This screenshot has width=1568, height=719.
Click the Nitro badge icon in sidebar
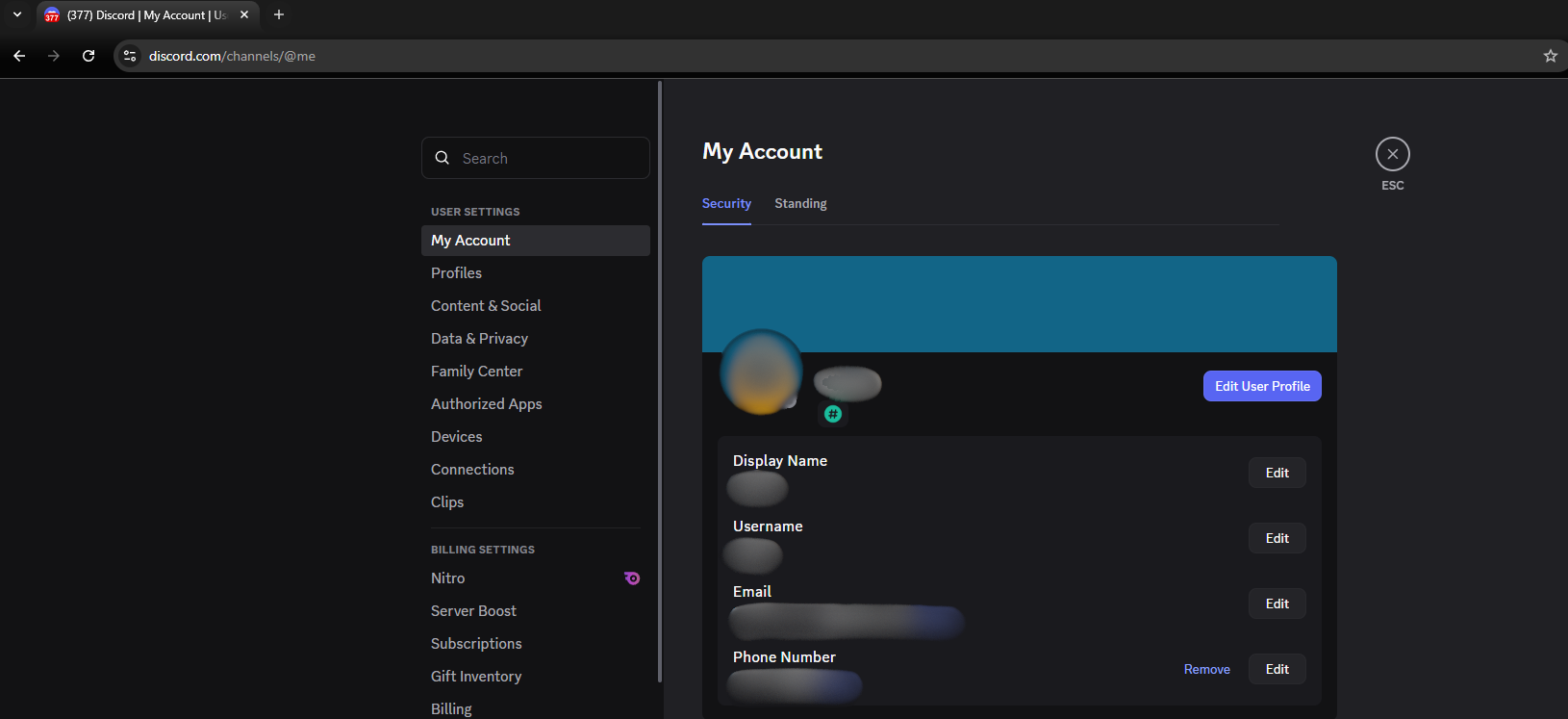click(632, 578)
